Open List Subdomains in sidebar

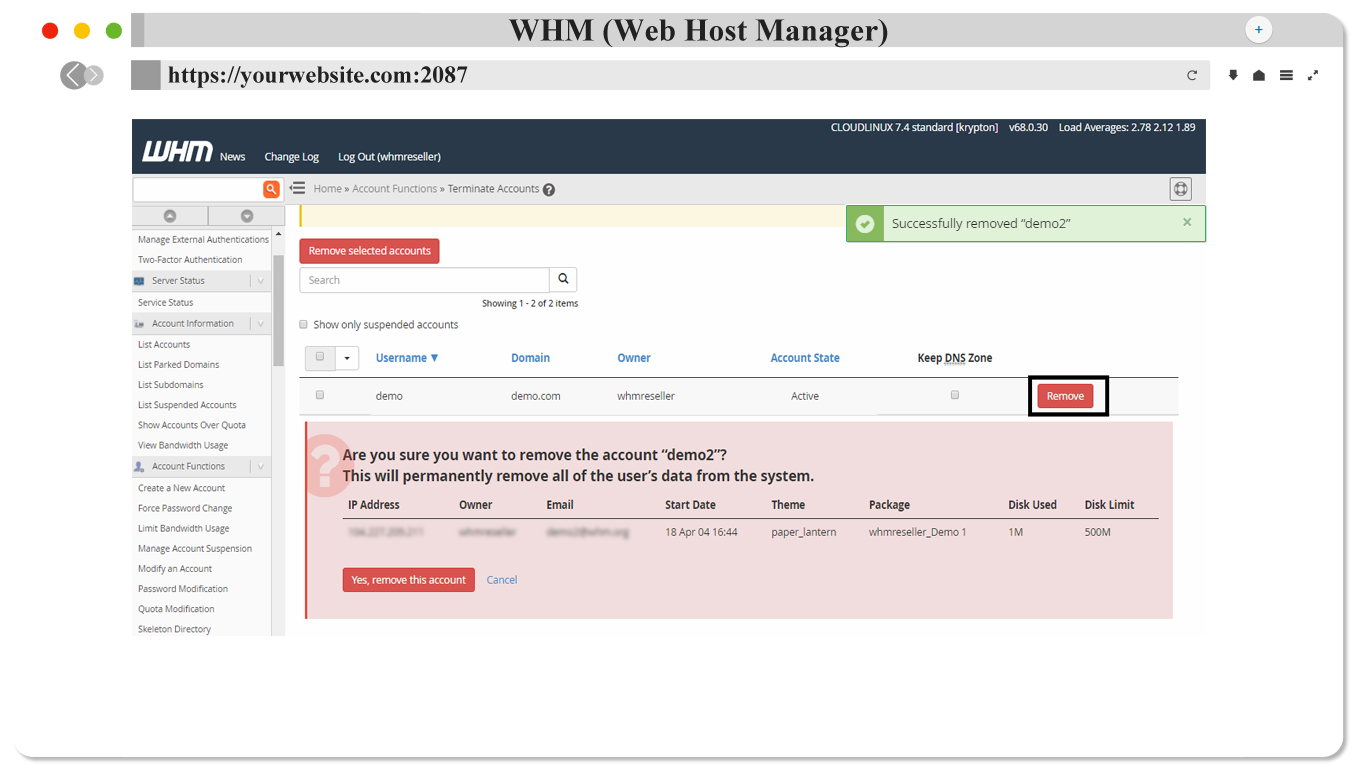[171, 385]
